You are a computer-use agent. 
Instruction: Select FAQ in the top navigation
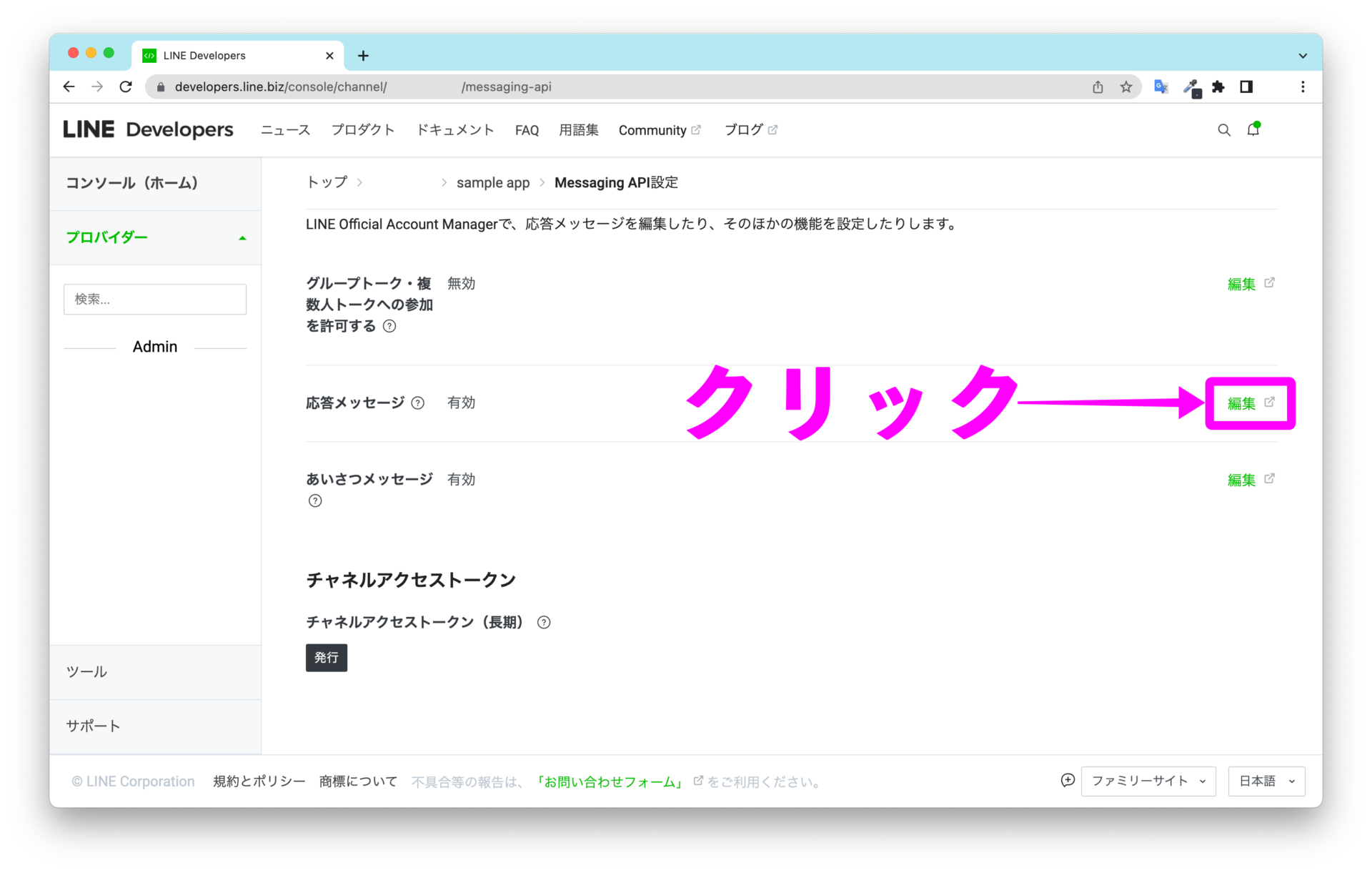point(527,129)
